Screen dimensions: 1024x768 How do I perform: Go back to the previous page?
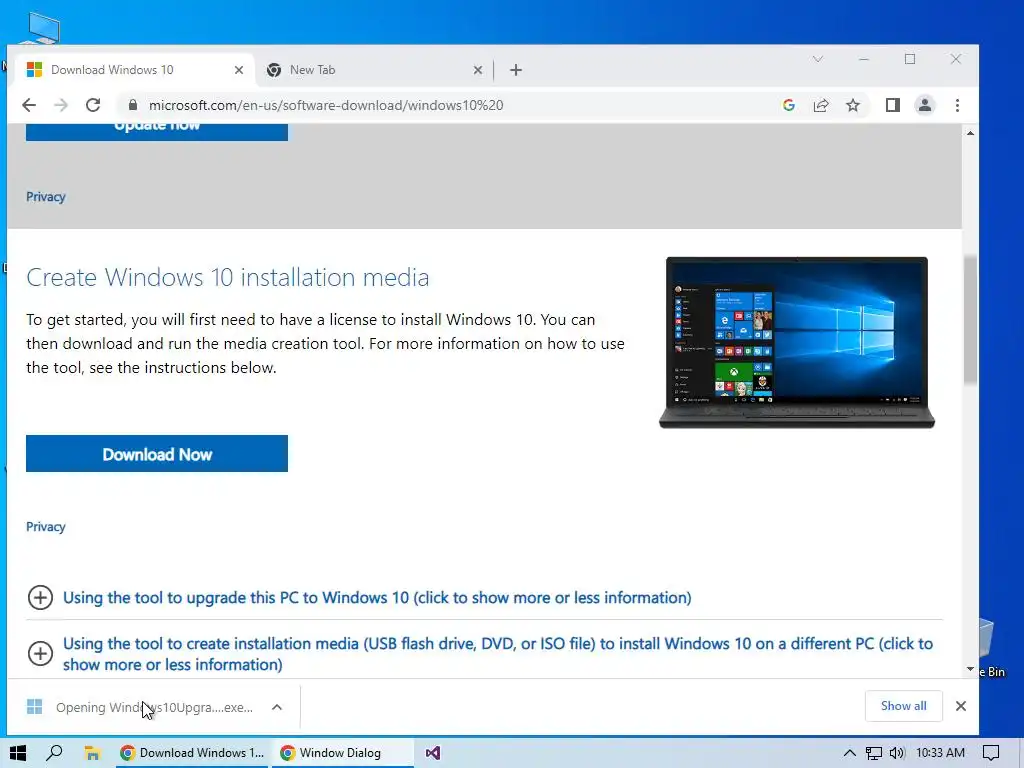point(29,105)
